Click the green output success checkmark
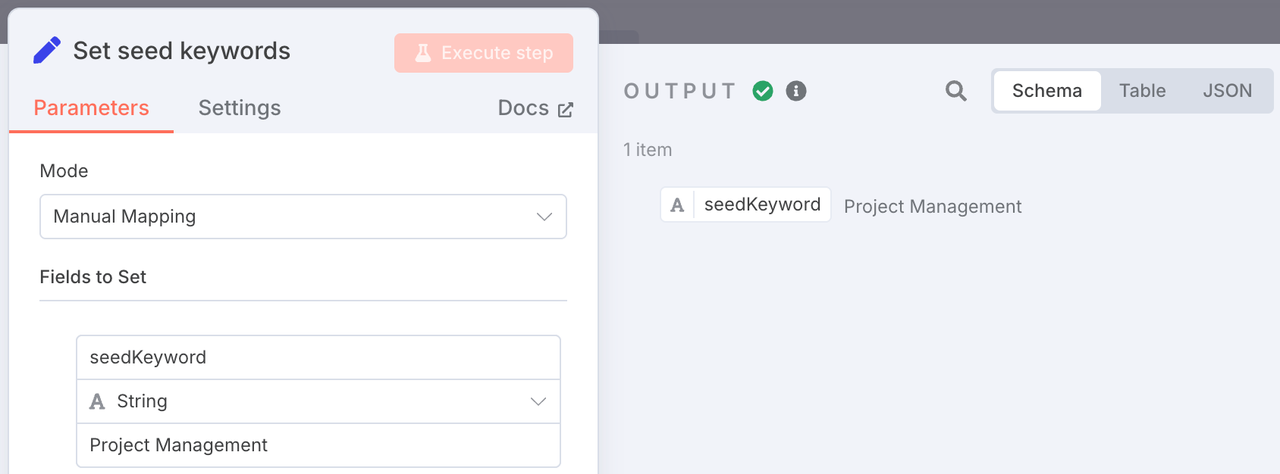1280x474 pixels. click(763, 91)
